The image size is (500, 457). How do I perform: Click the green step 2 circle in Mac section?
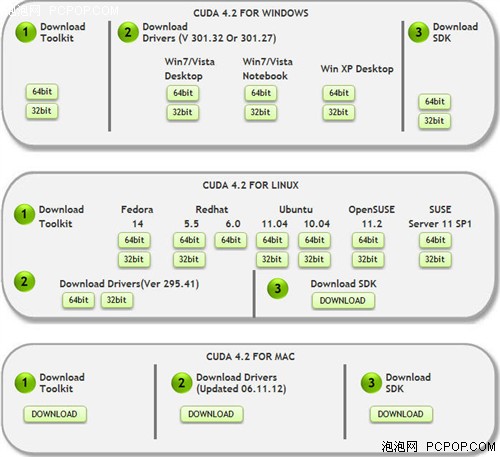tap(181, 383)
